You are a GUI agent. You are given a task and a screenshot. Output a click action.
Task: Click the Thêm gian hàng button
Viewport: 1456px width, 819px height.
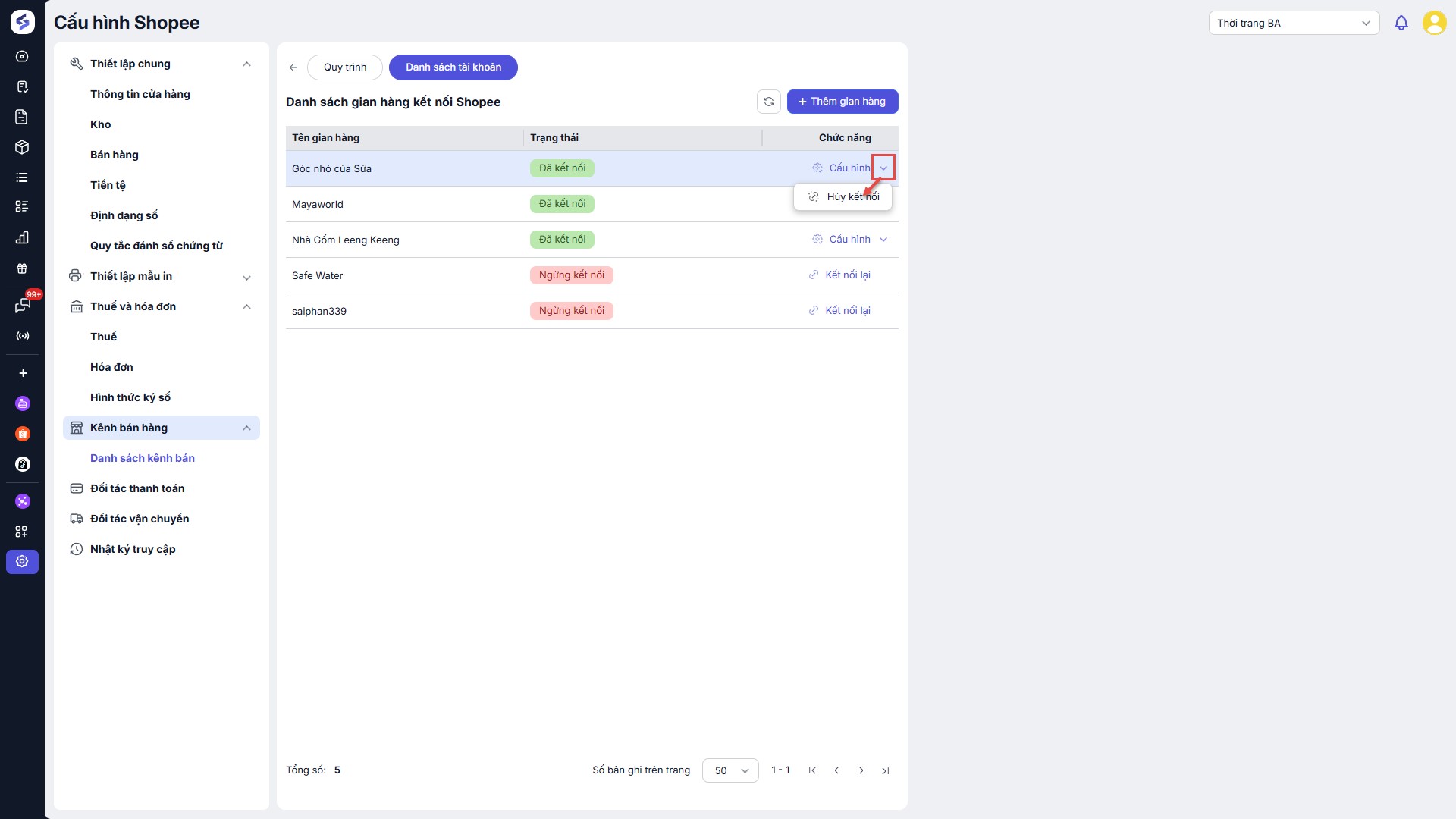(842, 102)
